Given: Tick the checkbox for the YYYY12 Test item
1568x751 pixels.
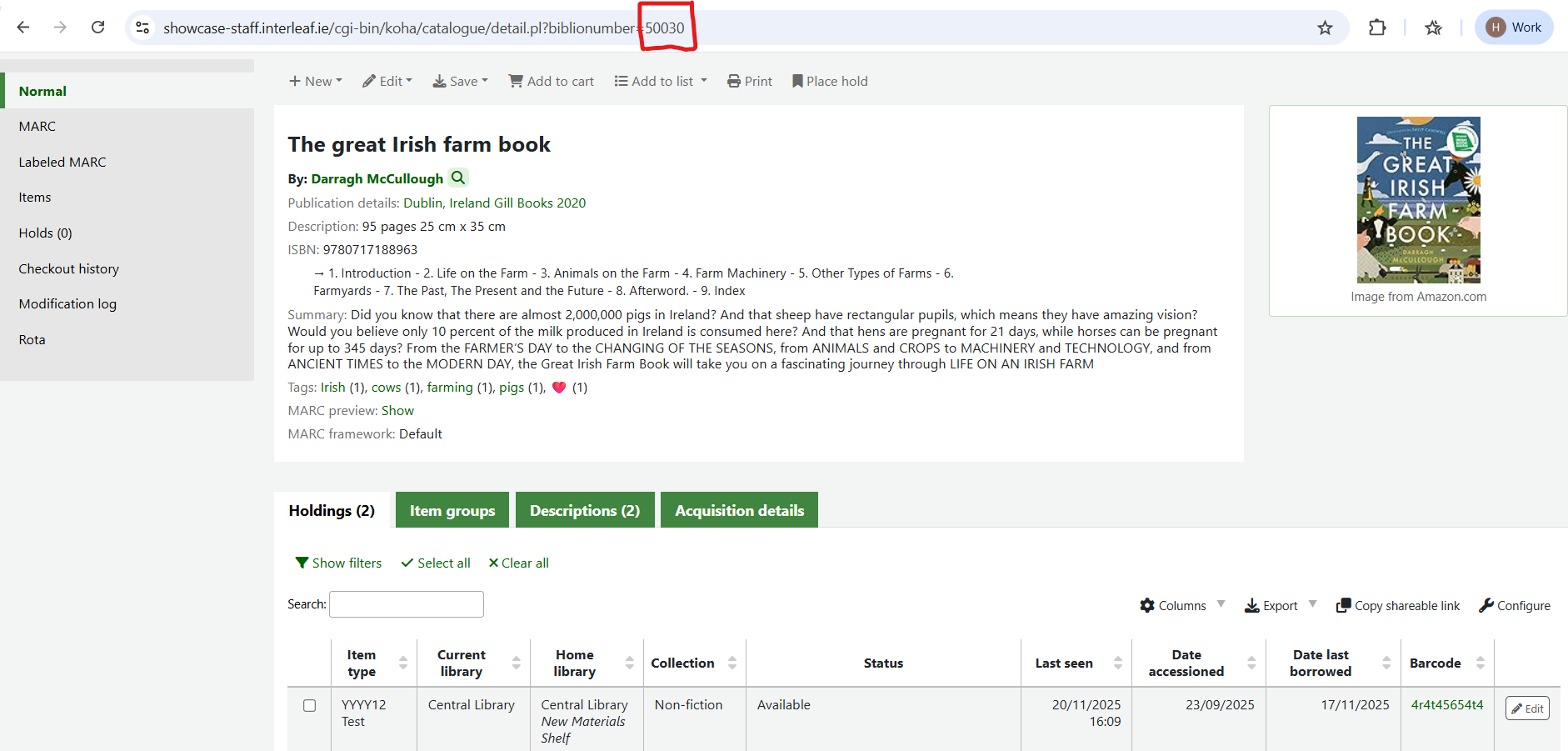Looking at the screenshot, I should (x=310, y=705).
